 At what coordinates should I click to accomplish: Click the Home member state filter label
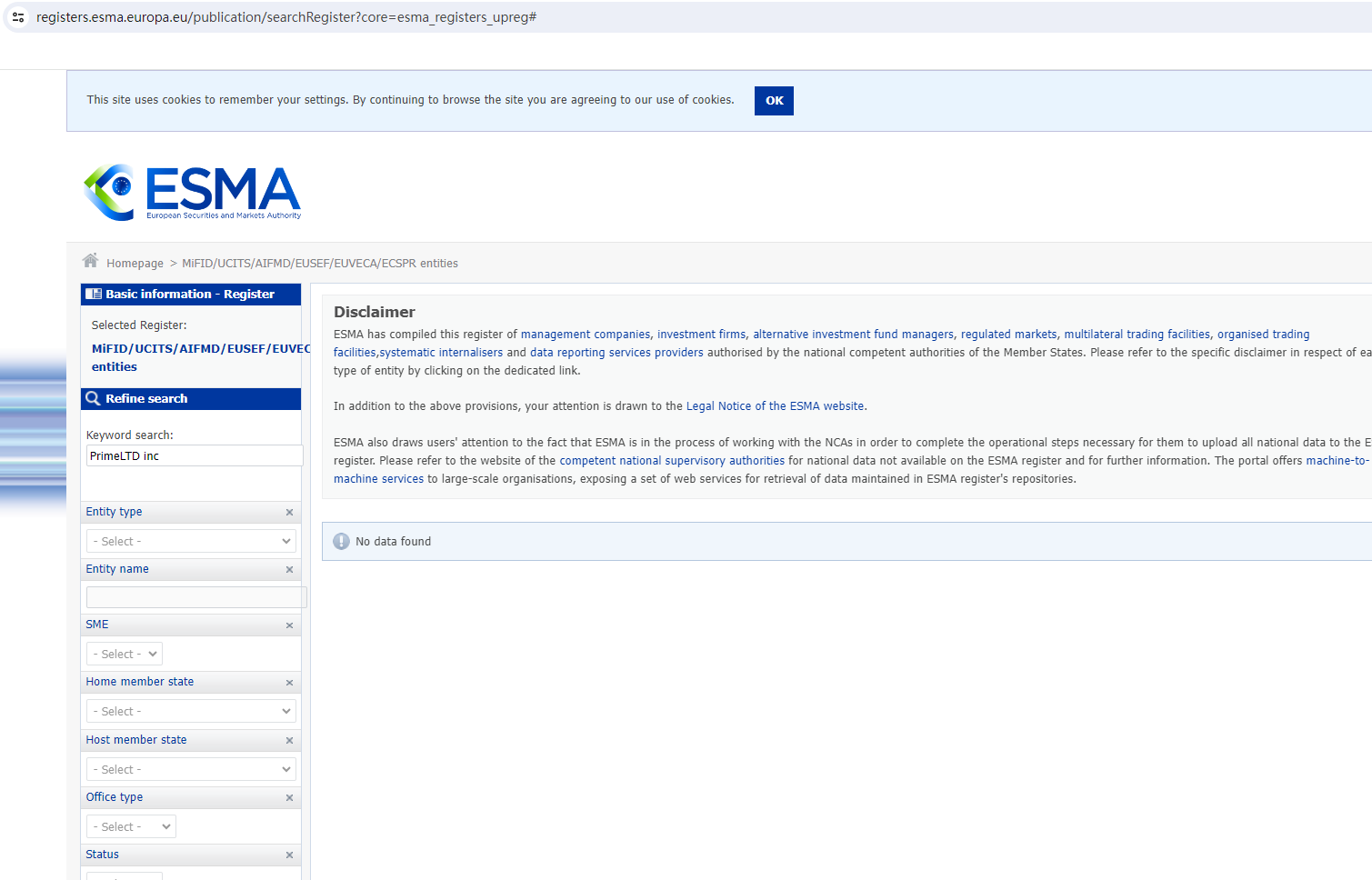tap(140, 682)
